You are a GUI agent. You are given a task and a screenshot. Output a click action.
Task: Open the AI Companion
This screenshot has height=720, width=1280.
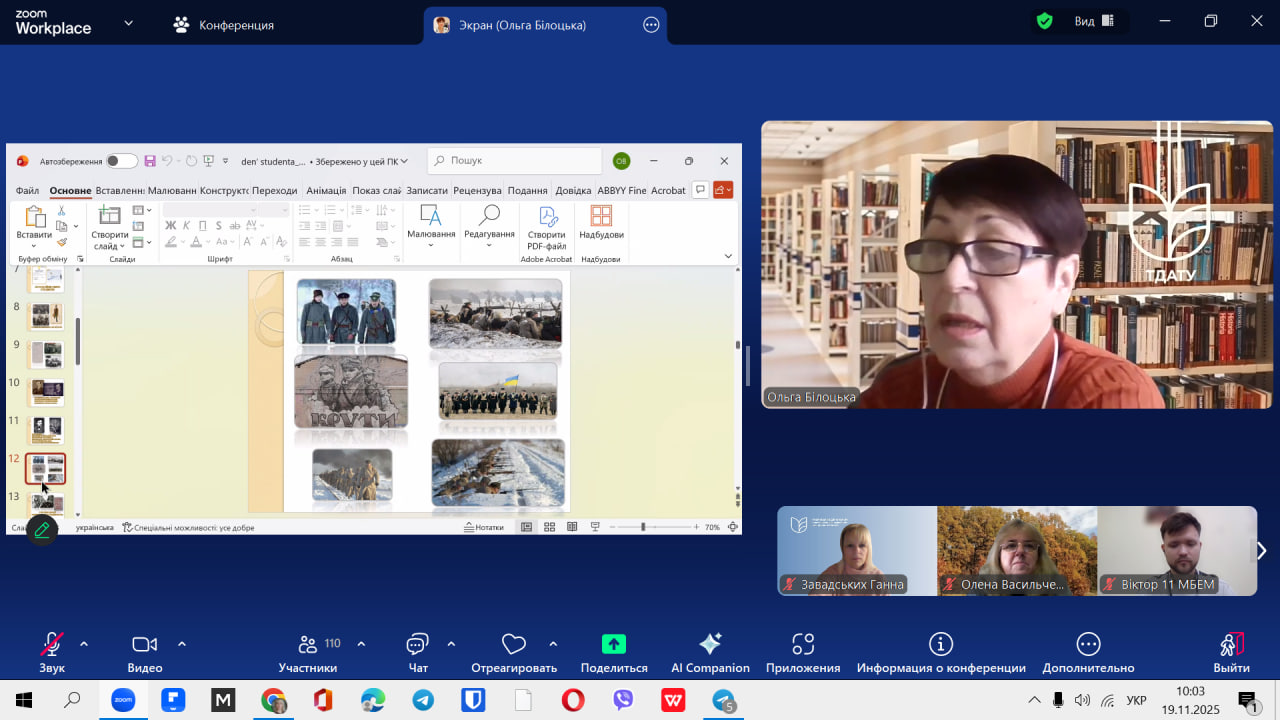pyautogui.click(x=710, y=645)
